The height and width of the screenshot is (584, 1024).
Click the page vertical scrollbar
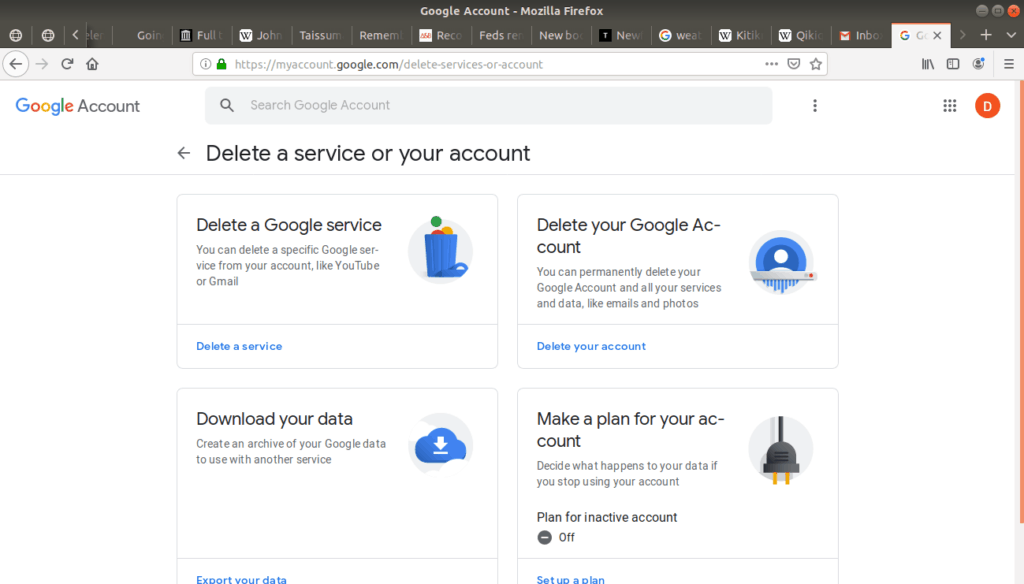pyautogui.click(x=1020, y=300)
